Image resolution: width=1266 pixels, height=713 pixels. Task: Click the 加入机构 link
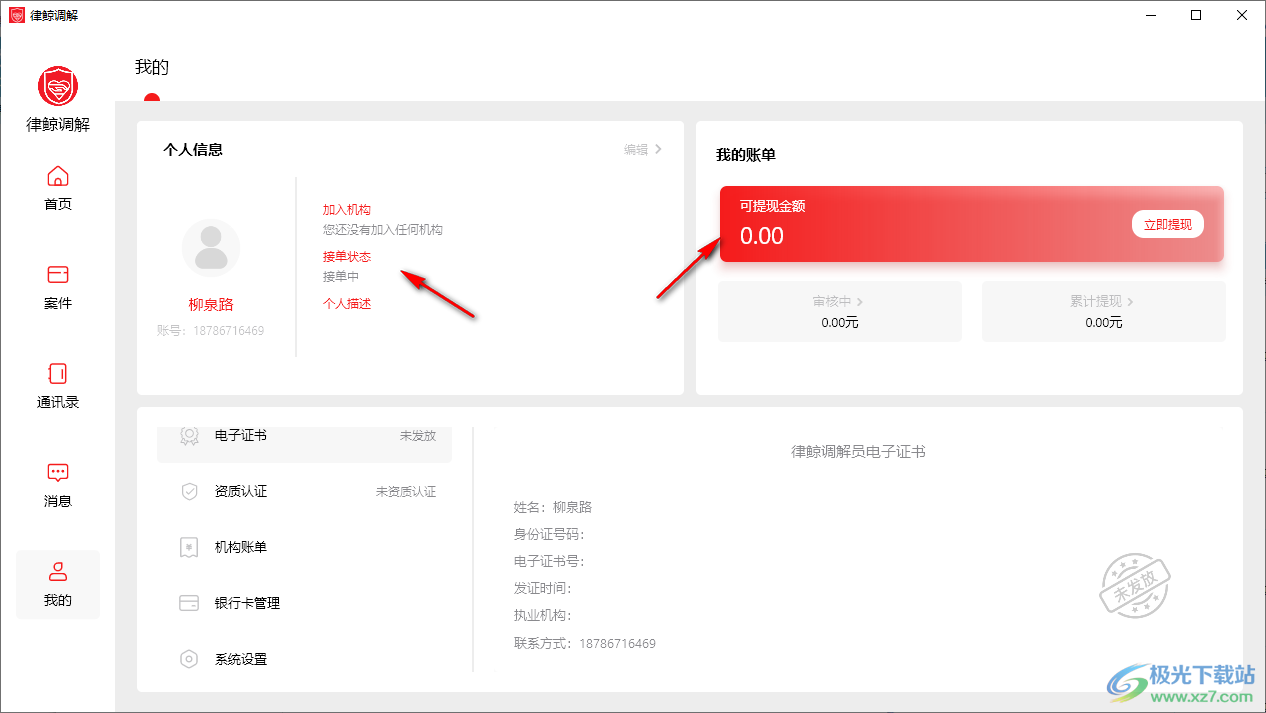click(346, 210)
